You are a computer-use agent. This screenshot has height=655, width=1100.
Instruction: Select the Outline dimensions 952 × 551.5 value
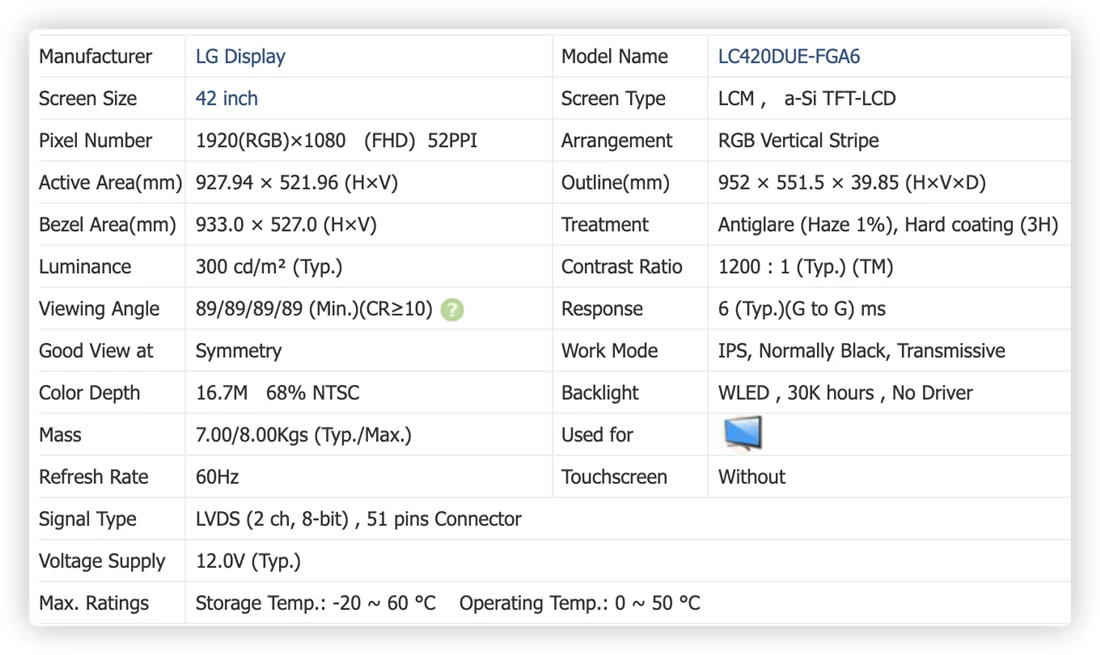[x=852, y=182]
